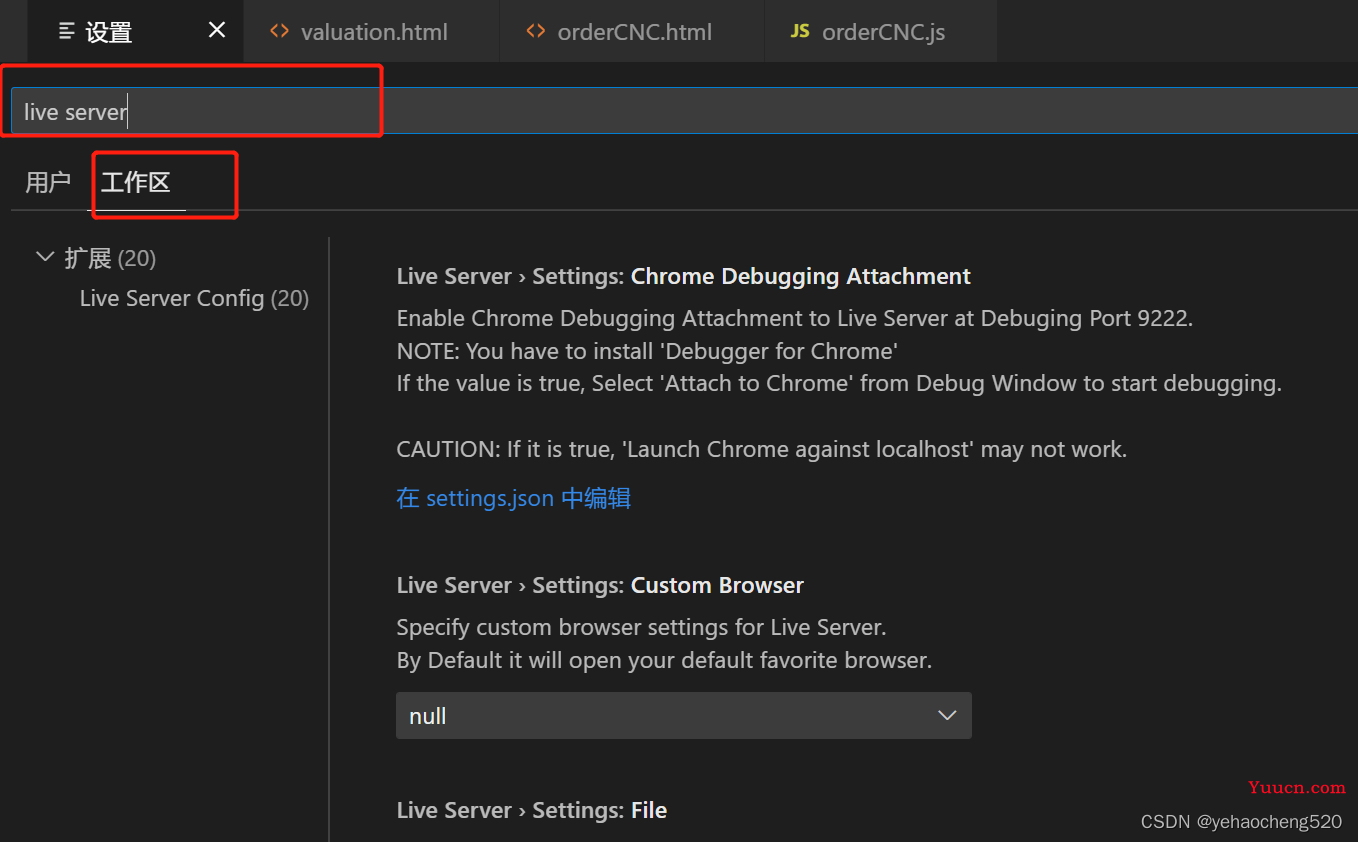Click the Debuging Port 9222 description line
The height and width of the screenshot is (842, 1358).
795,318
